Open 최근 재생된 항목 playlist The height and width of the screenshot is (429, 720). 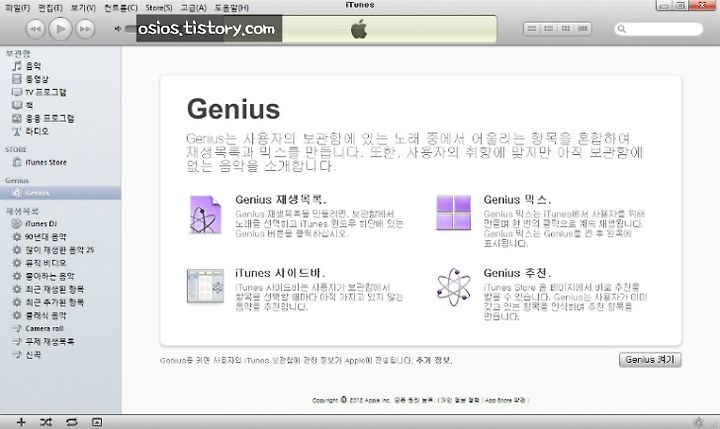coord(61,289)
